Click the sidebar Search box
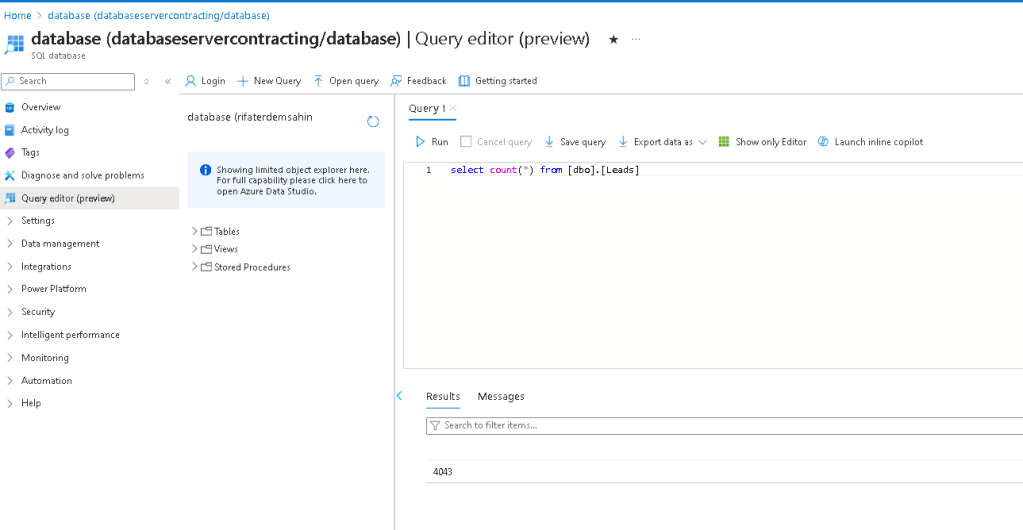This screenshot has width=1023, height=530. [x=69, y=82]
